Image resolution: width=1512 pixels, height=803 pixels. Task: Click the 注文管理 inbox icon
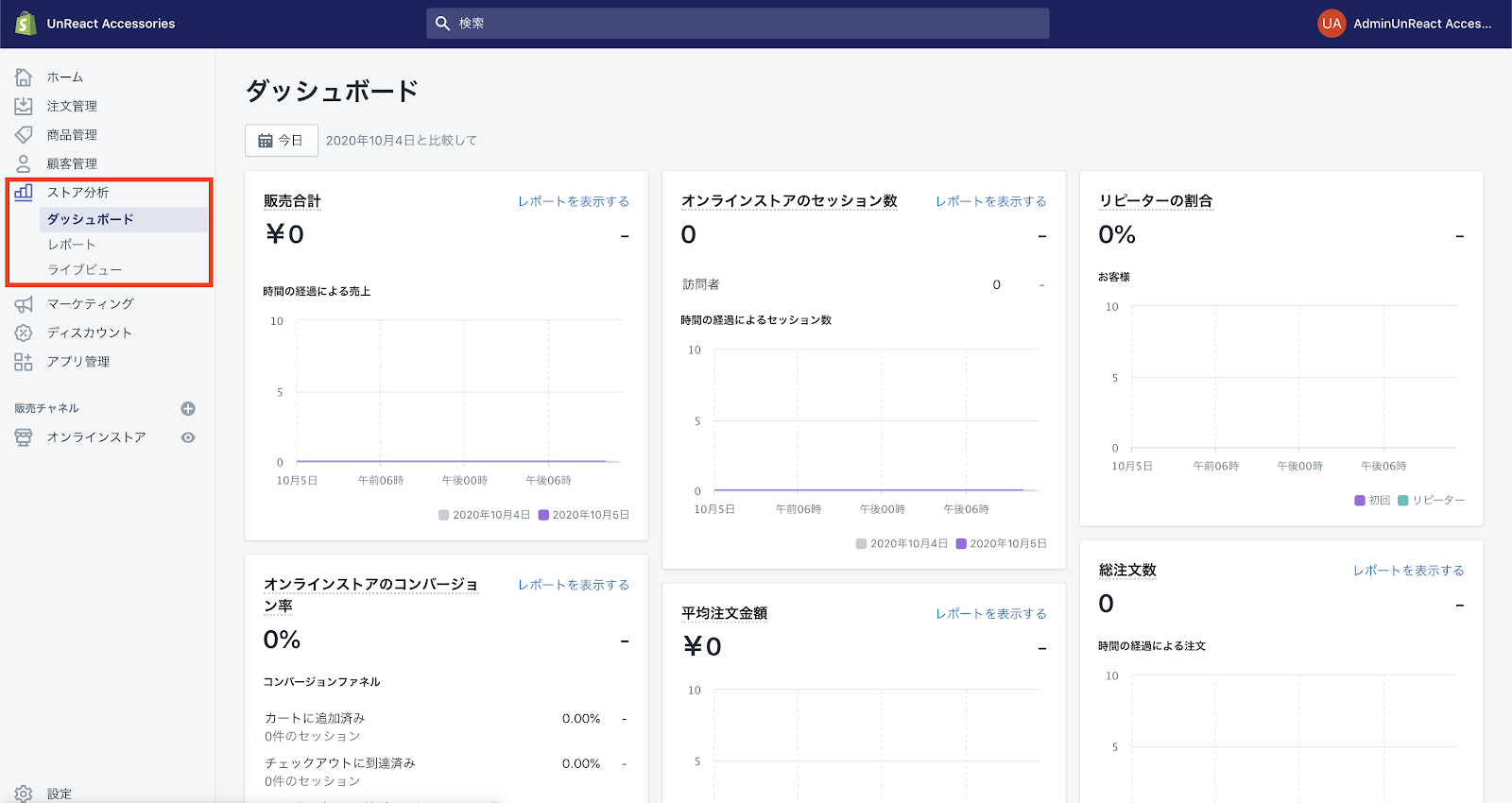click(x=24, y=106)
